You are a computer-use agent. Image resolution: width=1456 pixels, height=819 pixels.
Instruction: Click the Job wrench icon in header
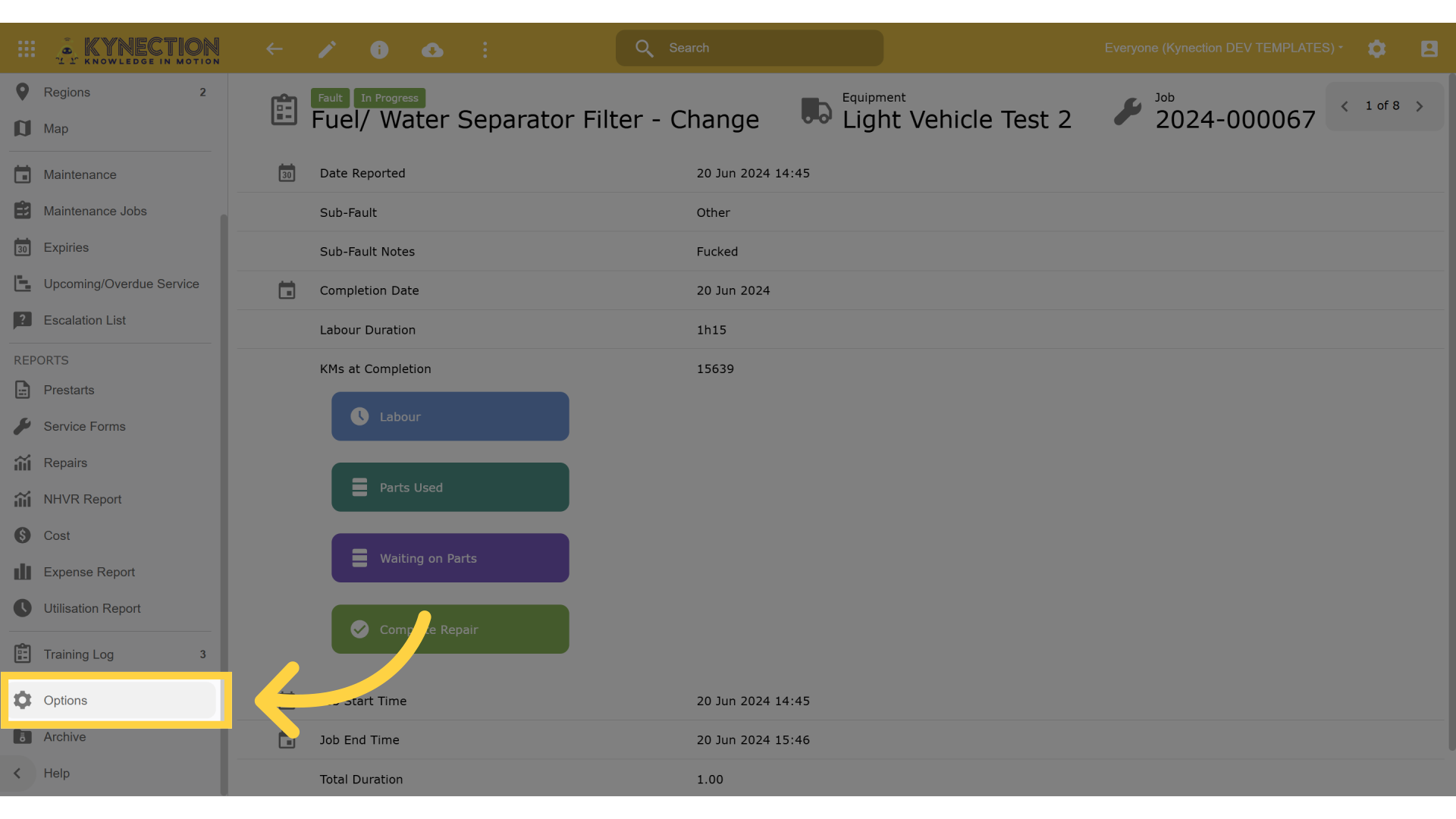coord(1128,111)
